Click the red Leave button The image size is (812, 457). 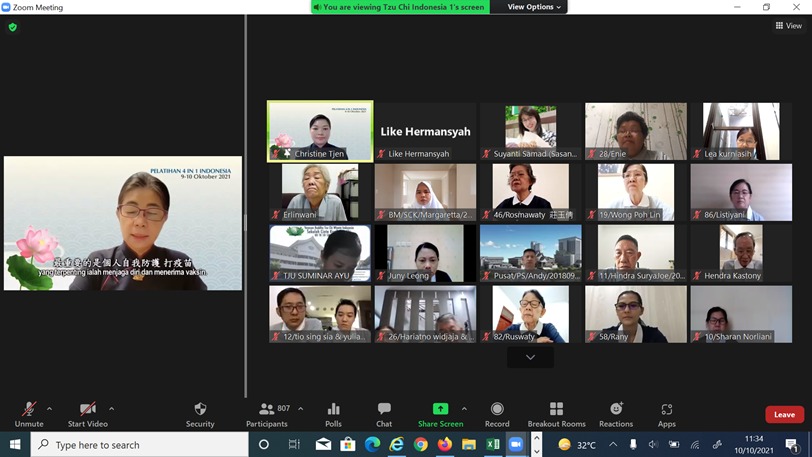coord(784,415)
